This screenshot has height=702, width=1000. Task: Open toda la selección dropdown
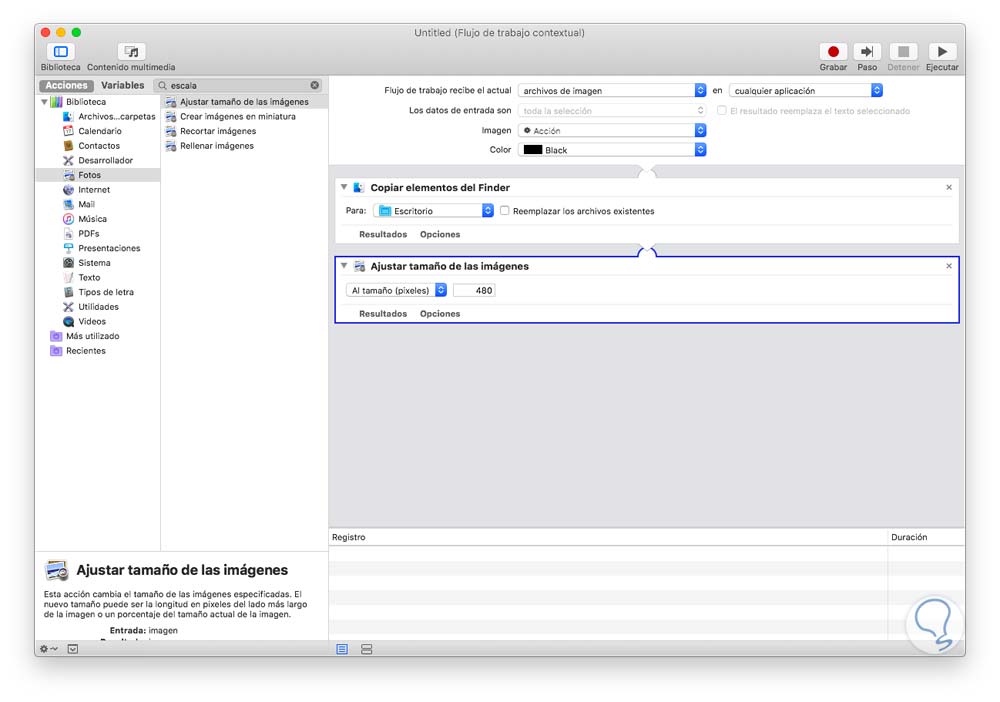click(x=612, y=111)
